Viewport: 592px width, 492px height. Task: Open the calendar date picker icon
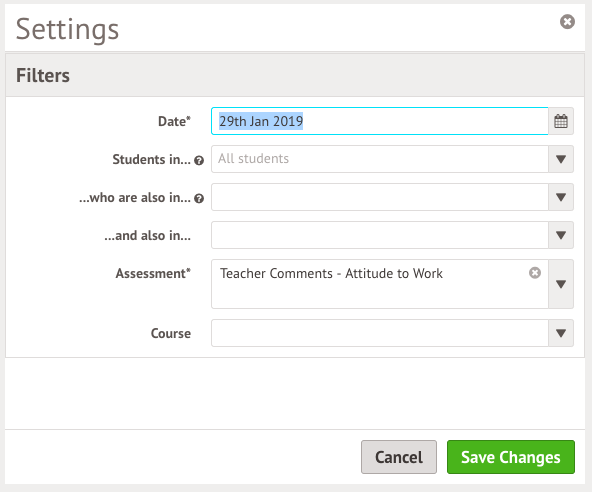point(561,121)
